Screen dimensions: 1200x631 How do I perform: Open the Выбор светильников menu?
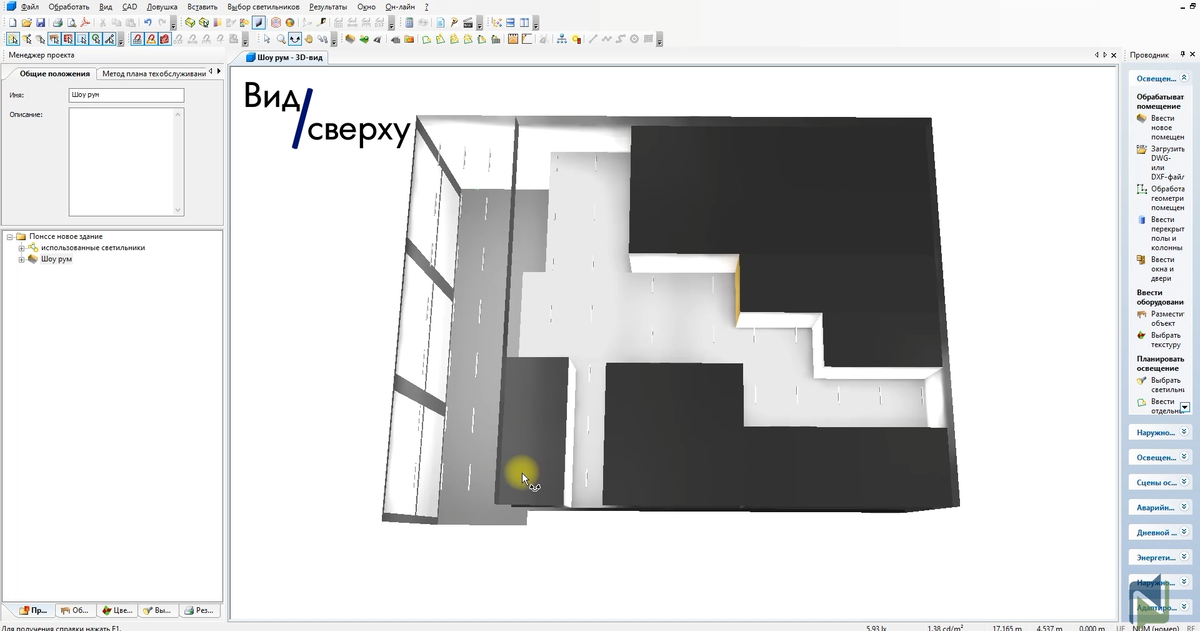point(264,6)
